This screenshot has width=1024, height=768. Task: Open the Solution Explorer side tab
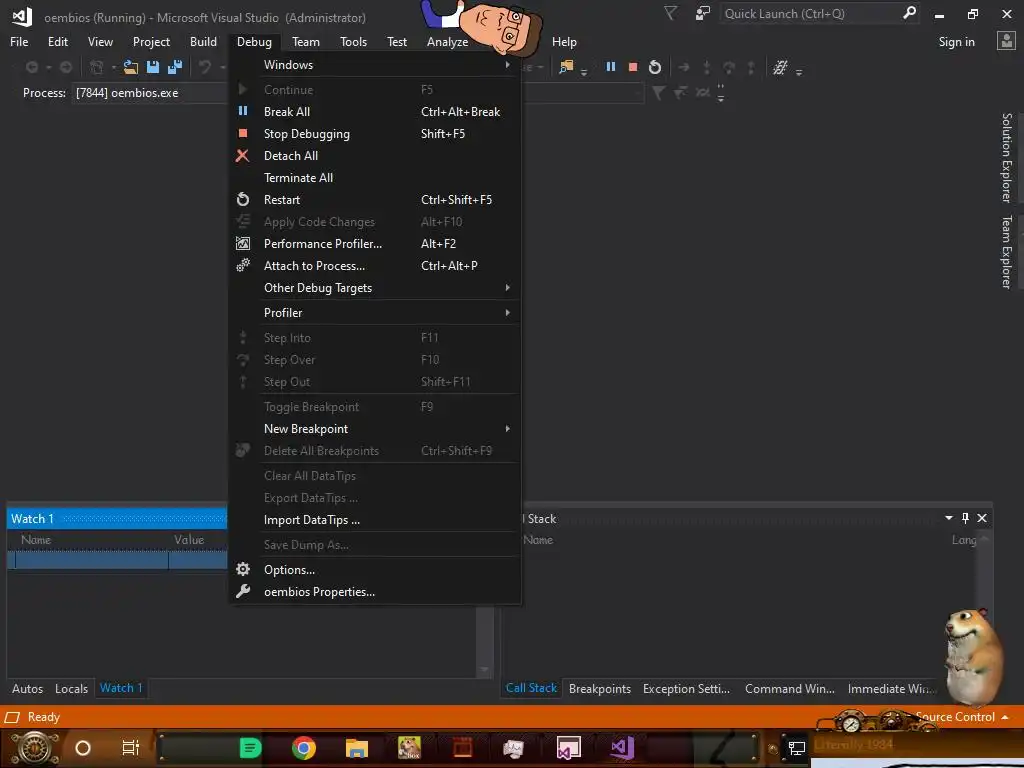pyautogui.click(x=1006, y=157)
